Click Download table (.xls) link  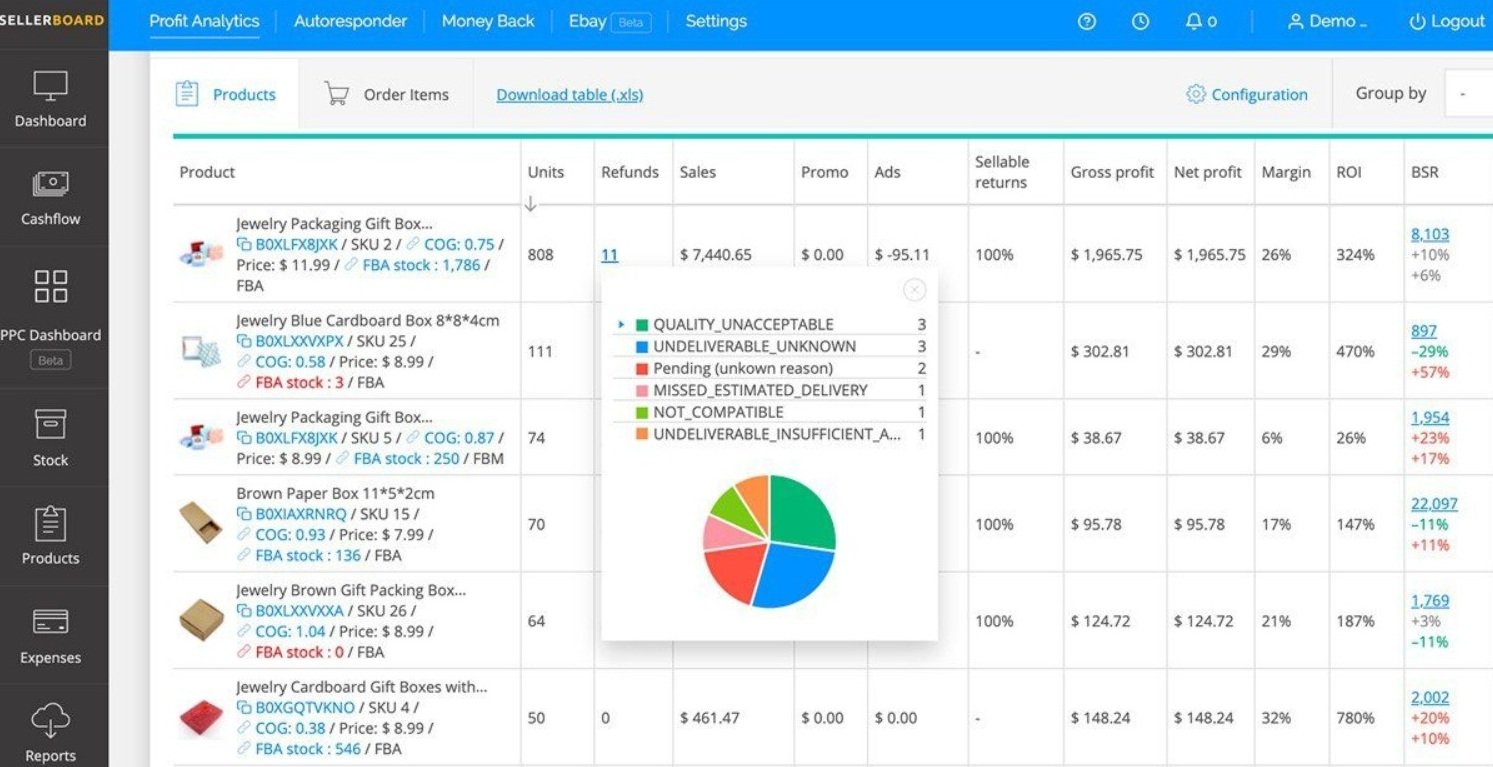[570, 95]
